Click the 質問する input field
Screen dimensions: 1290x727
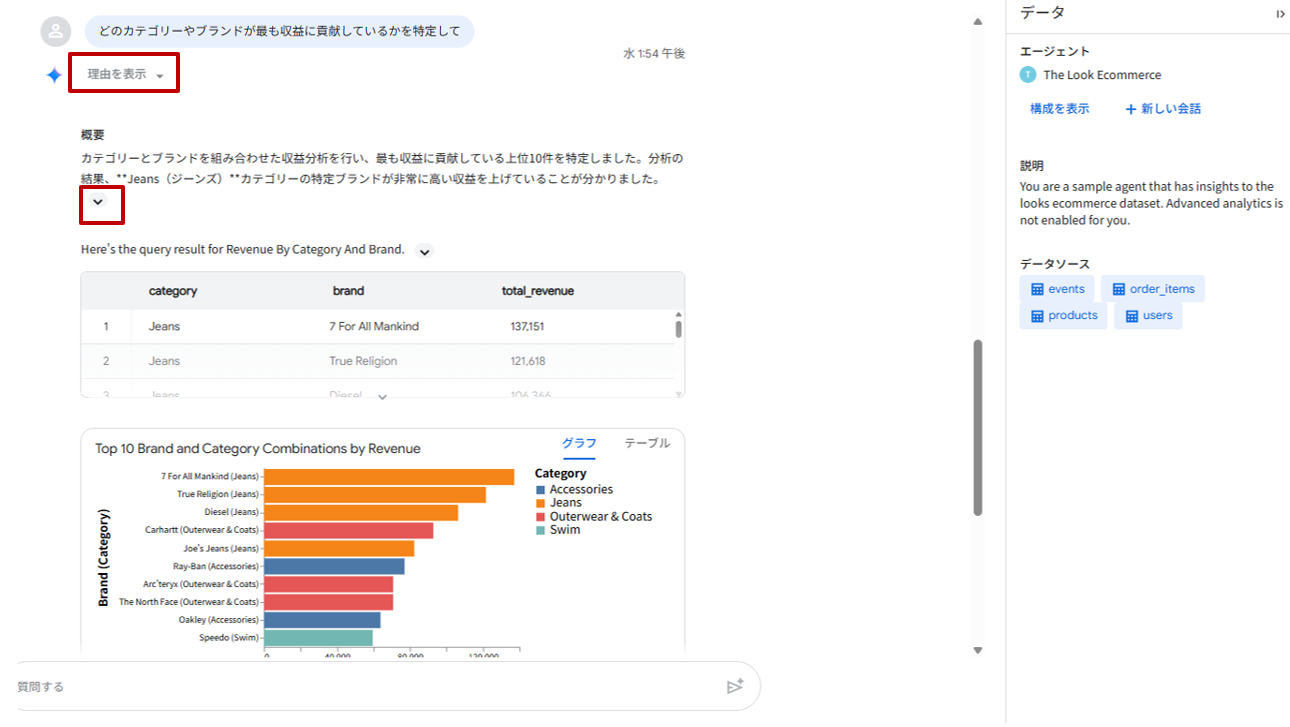360,686
